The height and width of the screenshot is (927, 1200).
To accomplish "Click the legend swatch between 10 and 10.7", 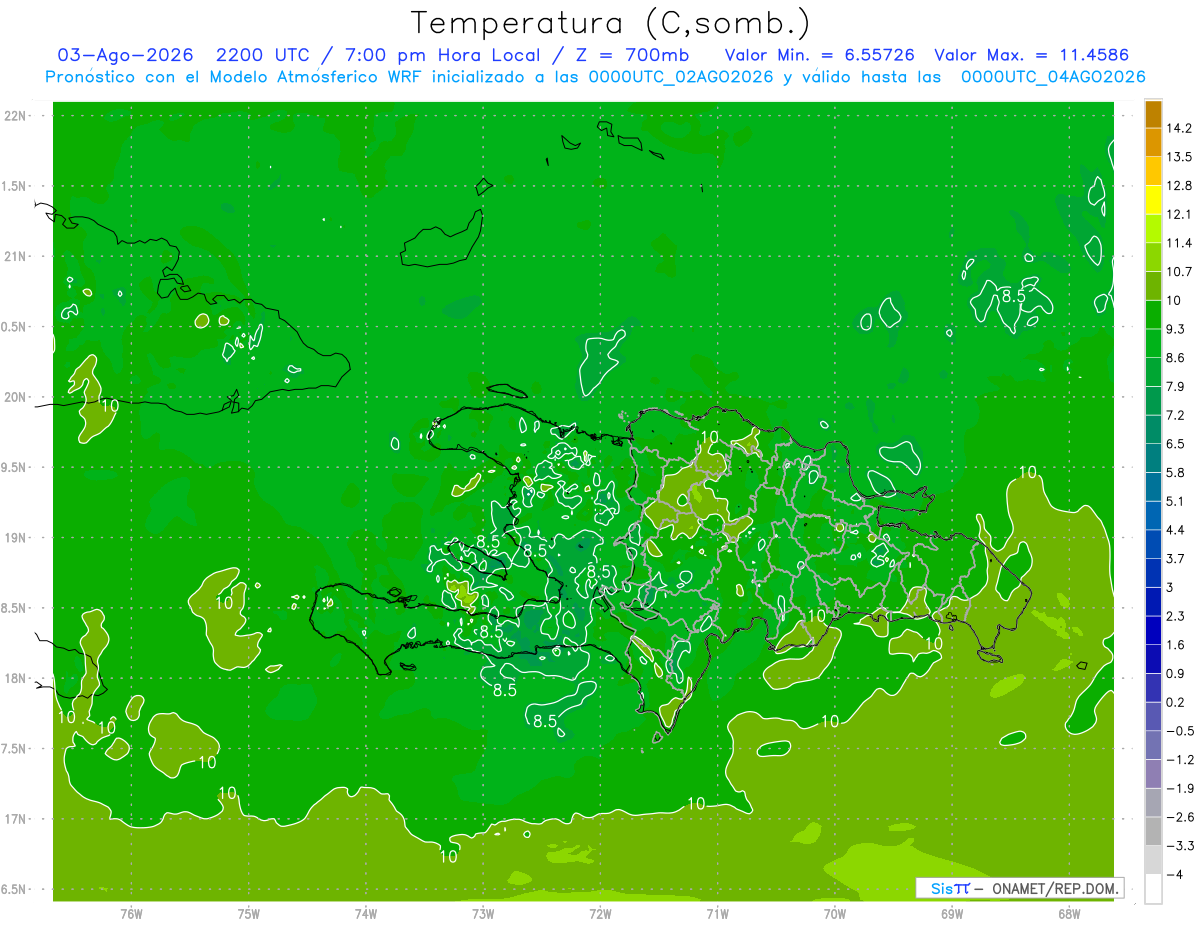I will point(1153,286).
